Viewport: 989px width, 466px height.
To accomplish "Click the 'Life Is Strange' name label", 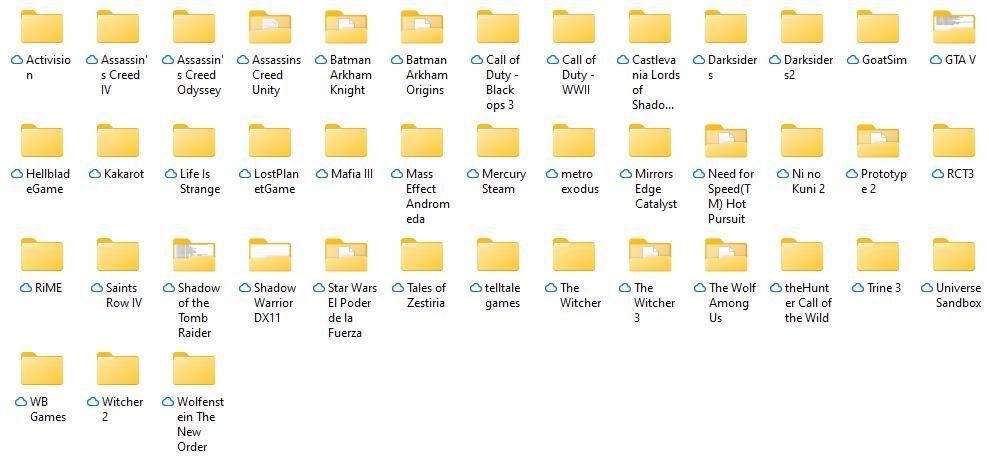I will coord(199,182).
